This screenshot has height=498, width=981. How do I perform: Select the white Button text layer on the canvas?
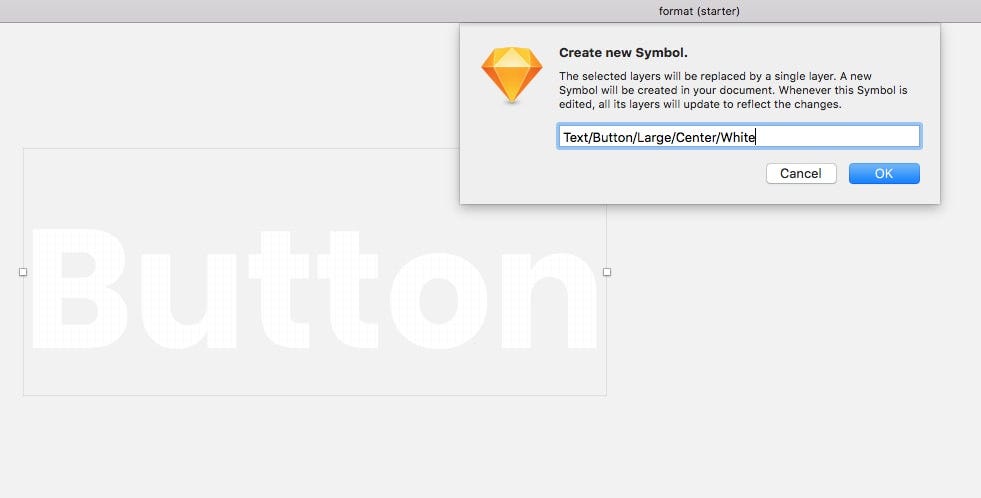click(315, 289)
